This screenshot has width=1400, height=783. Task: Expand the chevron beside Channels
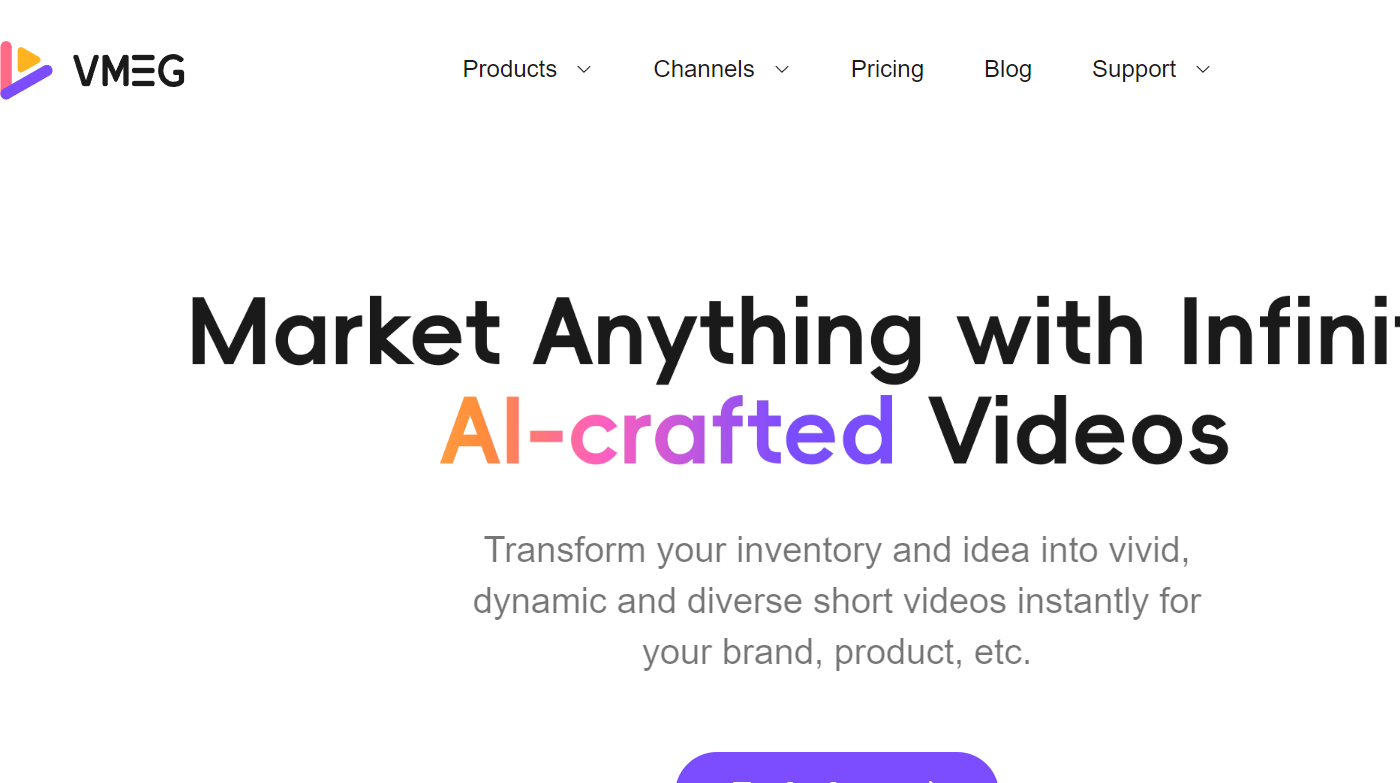tap(782, 69)
